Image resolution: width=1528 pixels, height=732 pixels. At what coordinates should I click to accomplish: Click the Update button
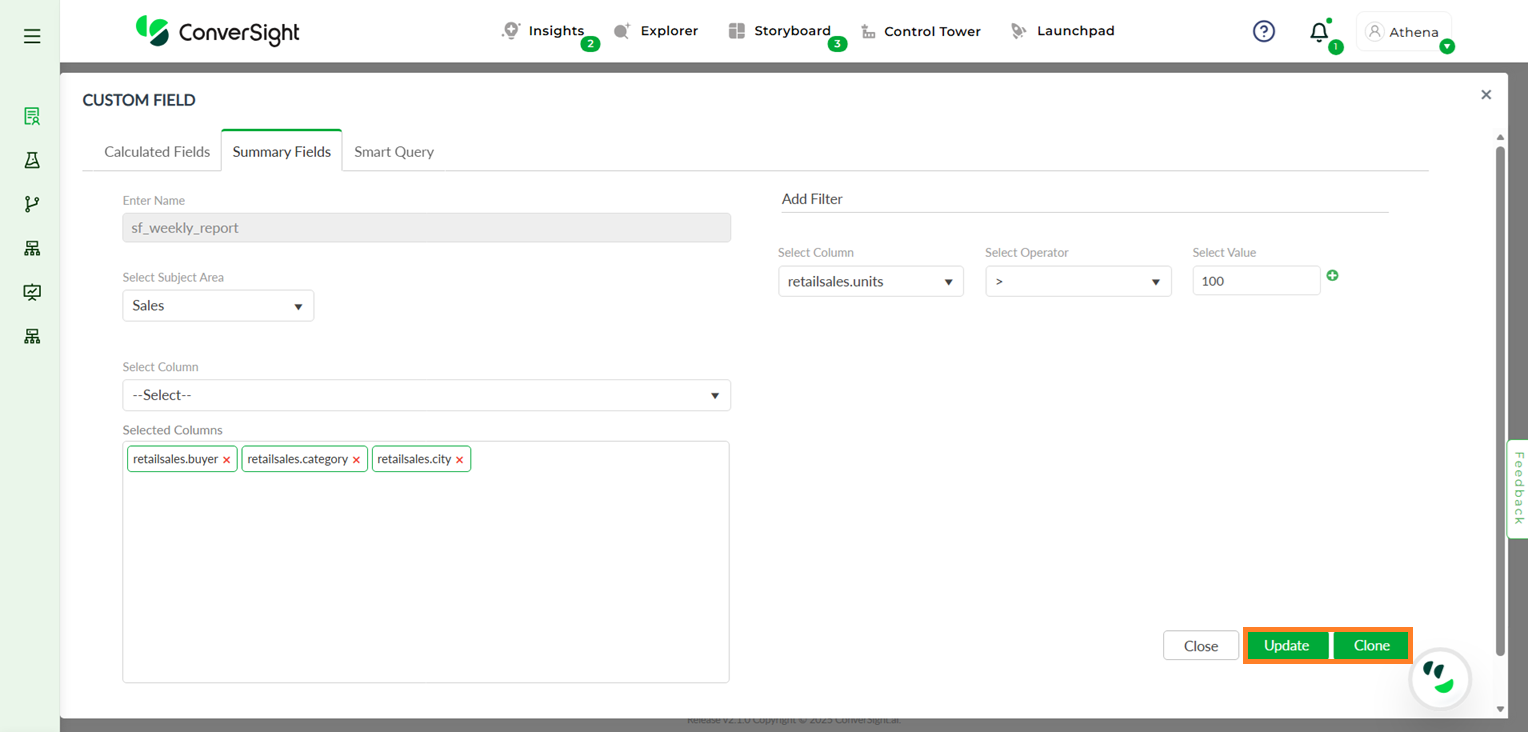pos(1286,646)
